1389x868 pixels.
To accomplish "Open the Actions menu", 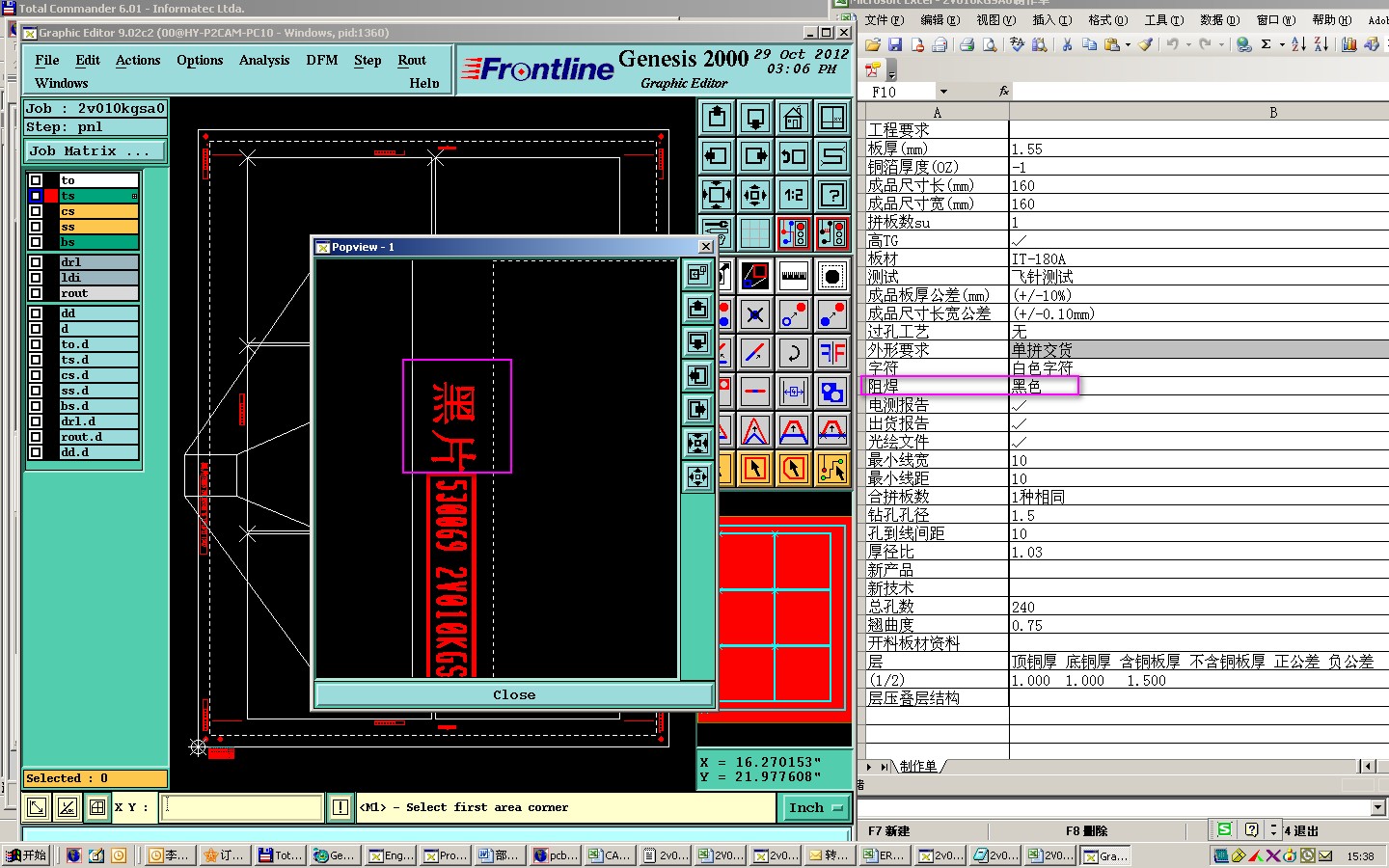I will [x=138, y=60].
